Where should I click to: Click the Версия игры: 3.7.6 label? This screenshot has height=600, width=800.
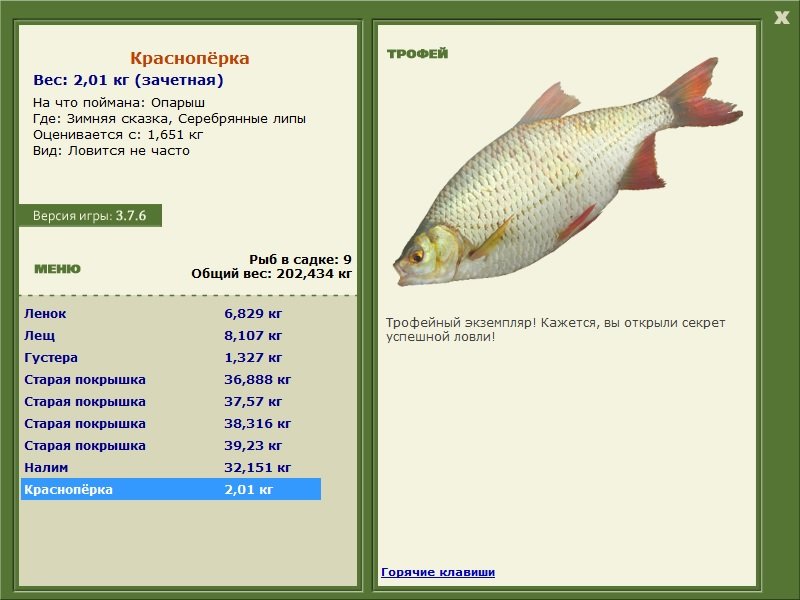(90, 215)
